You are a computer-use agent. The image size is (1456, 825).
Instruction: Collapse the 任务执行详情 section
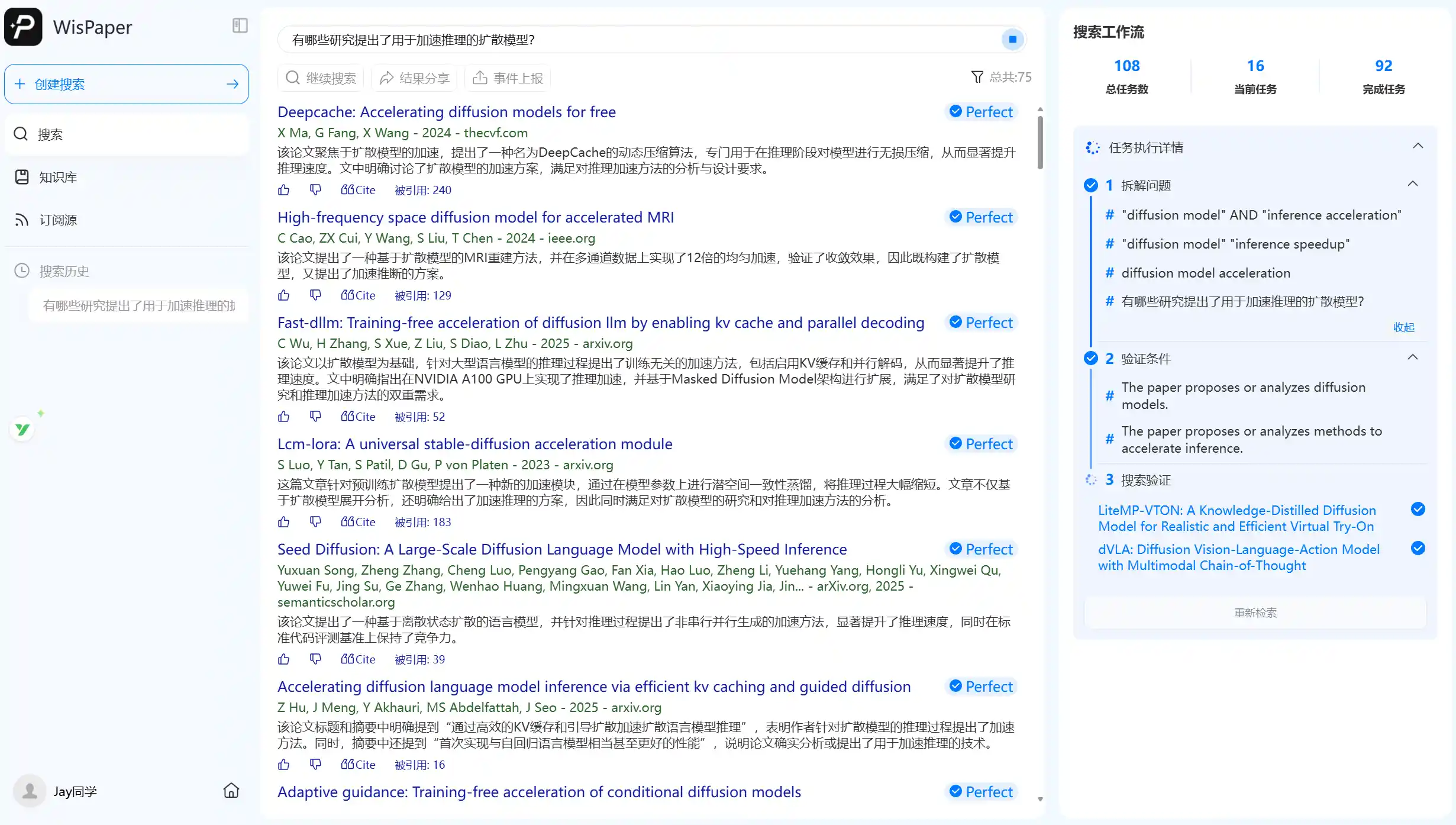[x=1418, y=147]
